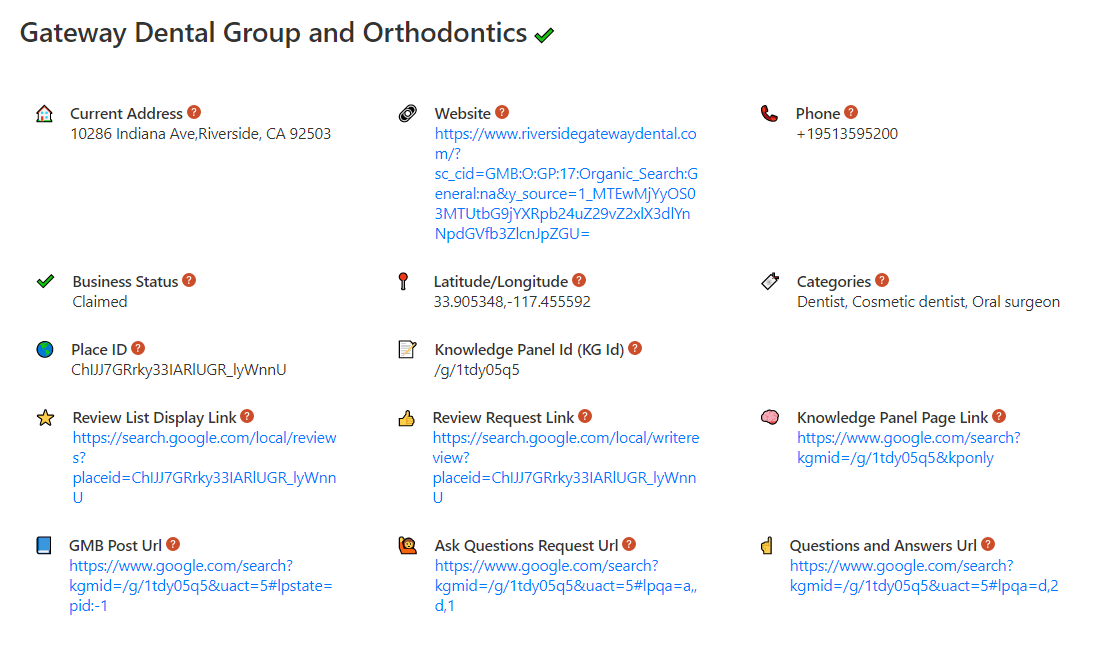This screenshot has width=1100, height=647.
Task: Click the house icon beside Current Address
Action: pyautogui.click(x=44, y=114)
